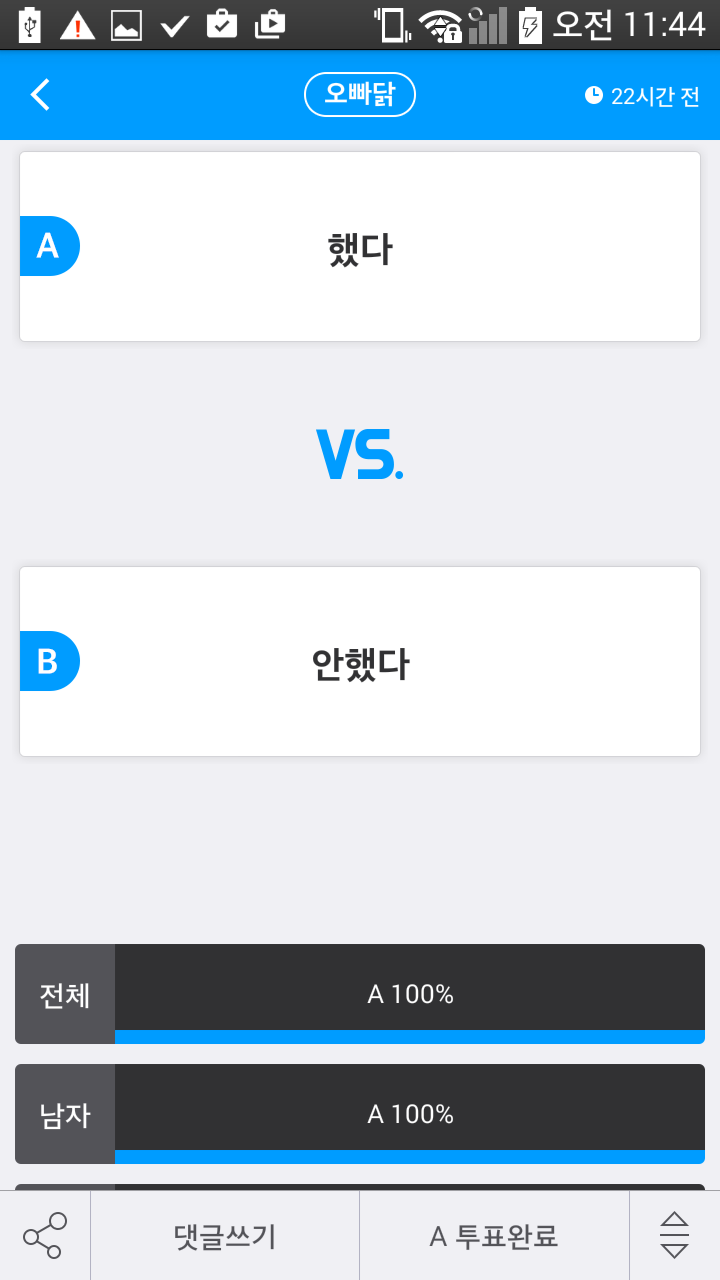Select option B labeled 안했다
The width and height of the screenshot is (720, 1280).
360,661
